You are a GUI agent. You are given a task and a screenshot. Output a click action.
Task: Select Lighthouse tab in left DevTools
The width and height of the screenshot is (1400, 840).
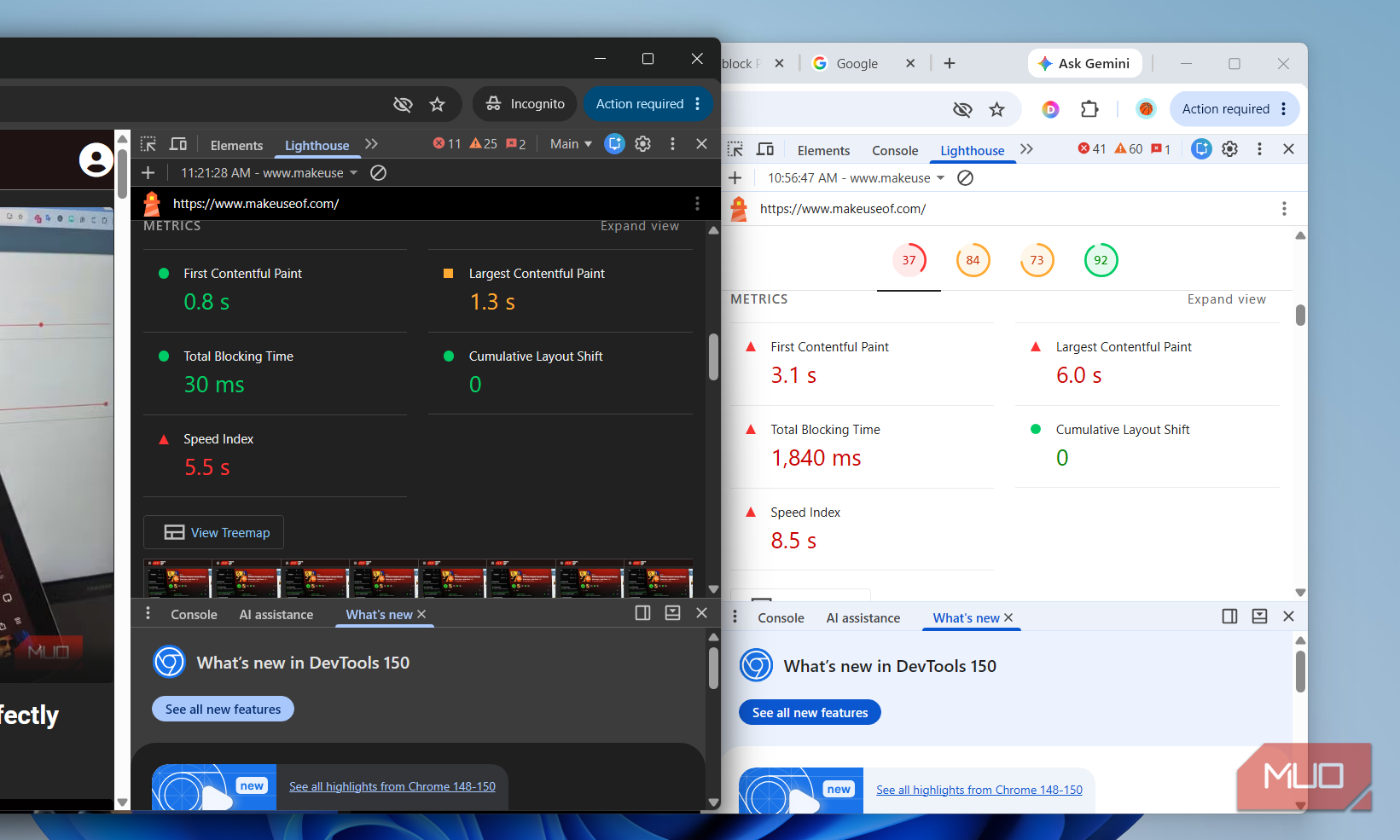tap(317, 145)
